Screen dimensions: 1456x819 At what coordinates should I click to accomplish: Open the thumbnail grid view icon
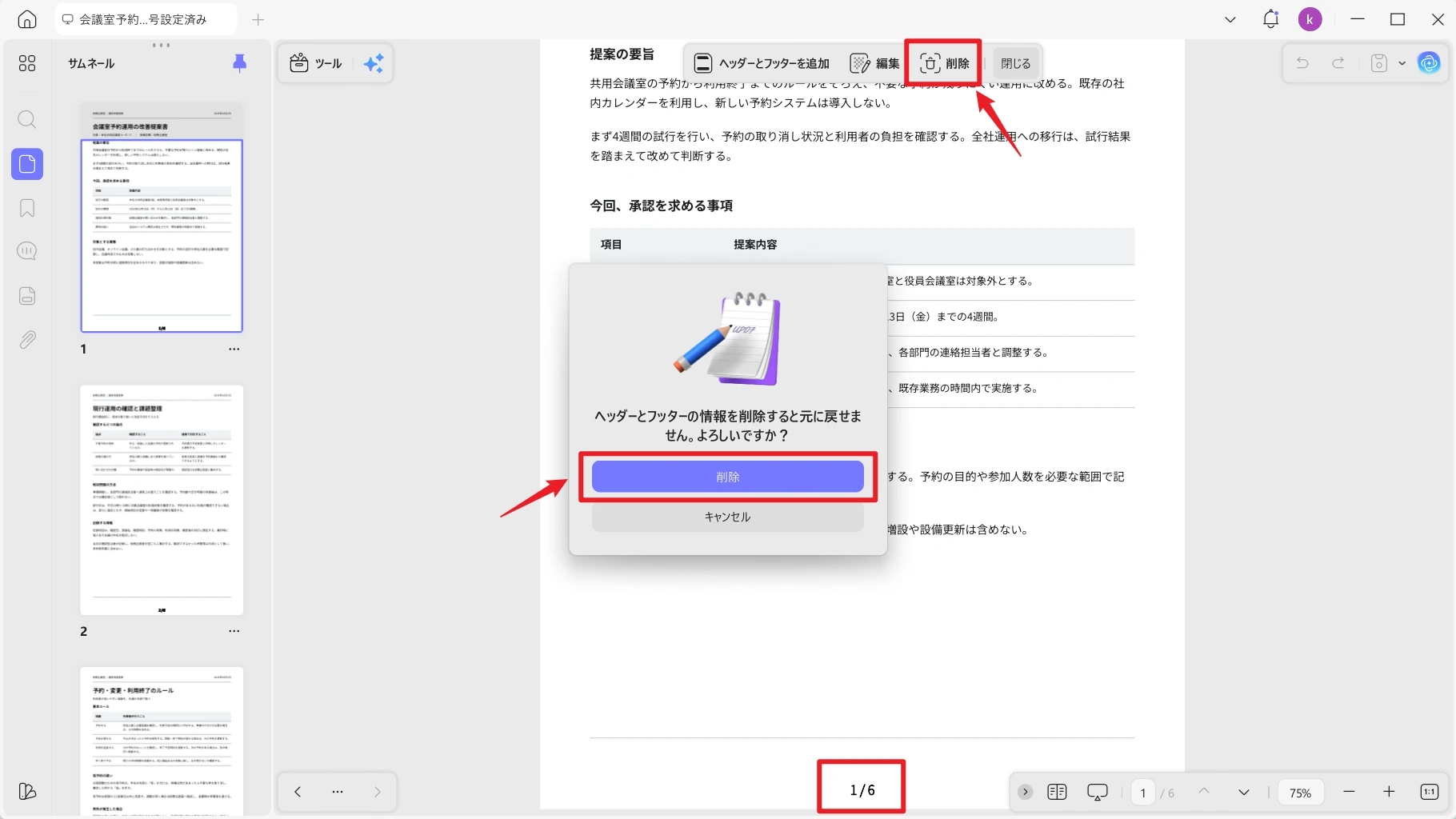(27, 63)
